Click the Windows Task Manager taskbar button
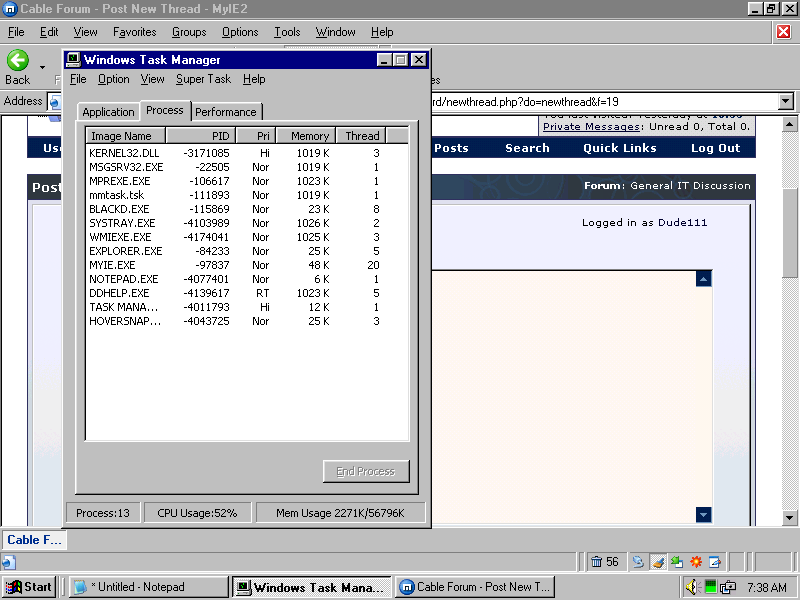This screenshot has width=800, height=600. (x=311, y=587)
